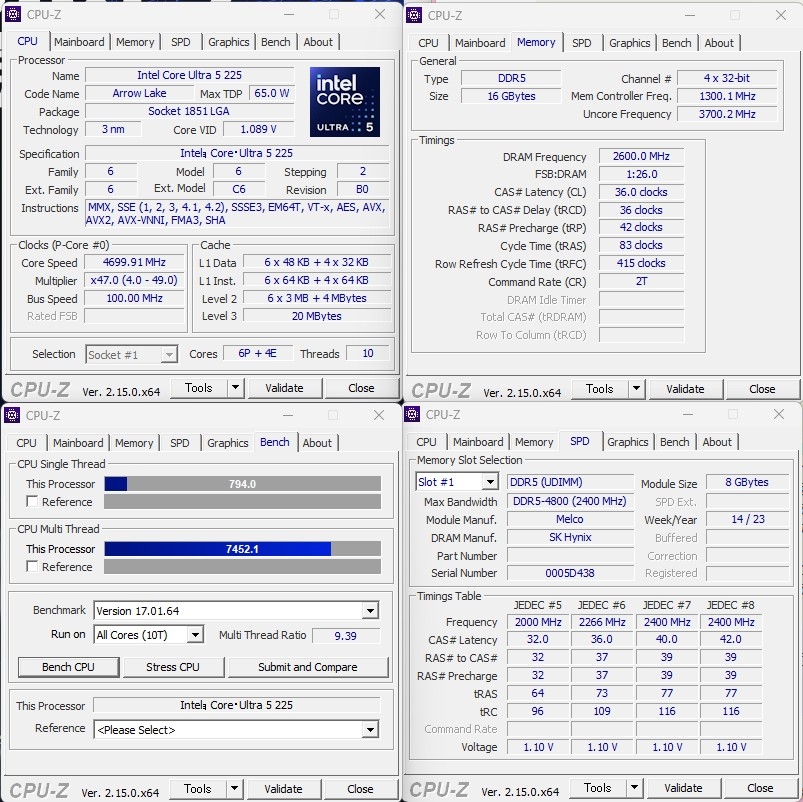The image size is (803, 802).
Task: Click the Week/Year value 14 / 23
Action: pos(748,519)
